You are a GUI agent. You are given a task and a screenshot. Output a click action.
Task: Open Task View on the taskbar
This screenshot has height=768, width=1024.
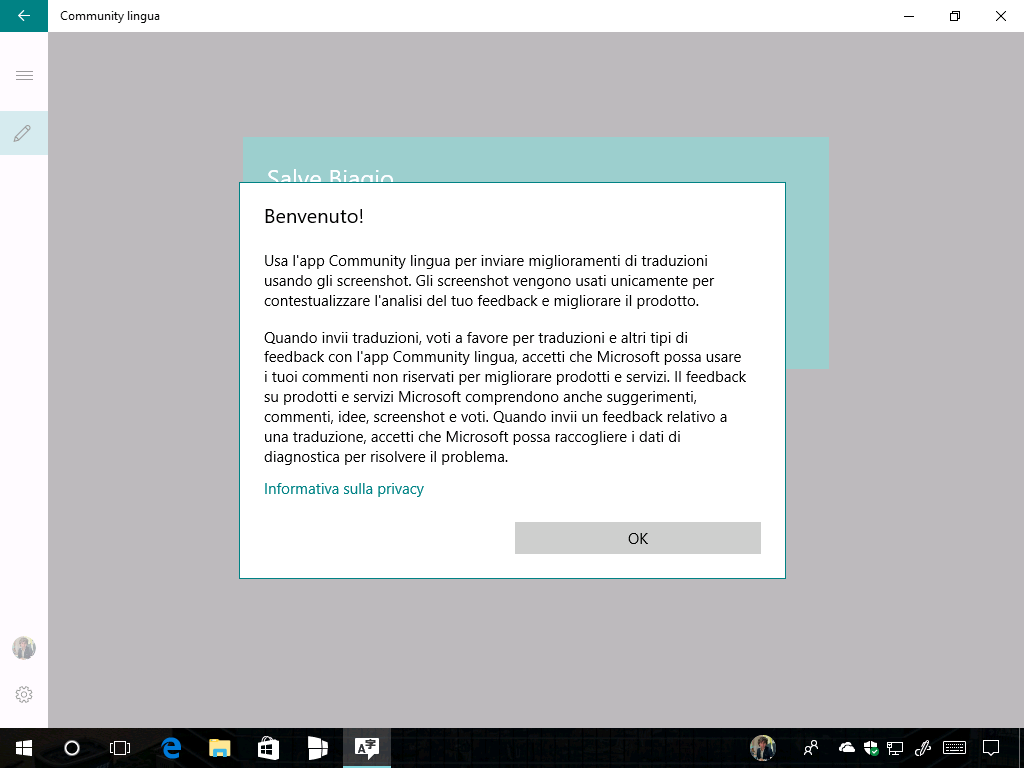point(120,748)
